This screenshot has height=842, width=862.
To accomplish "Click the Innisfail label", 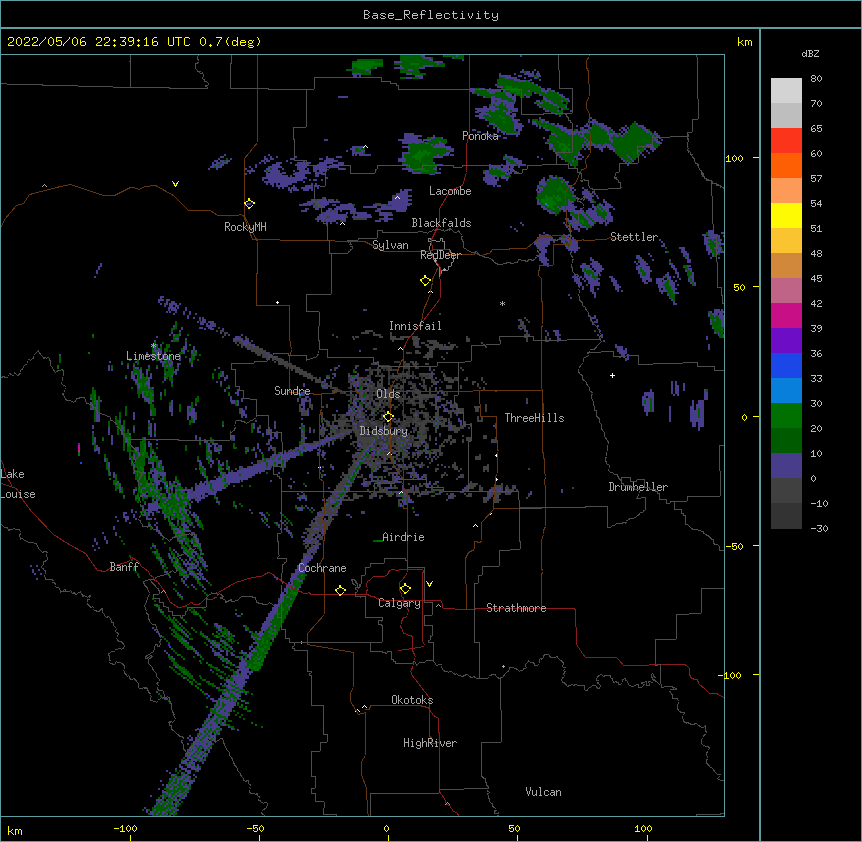I will coord(415,326).
